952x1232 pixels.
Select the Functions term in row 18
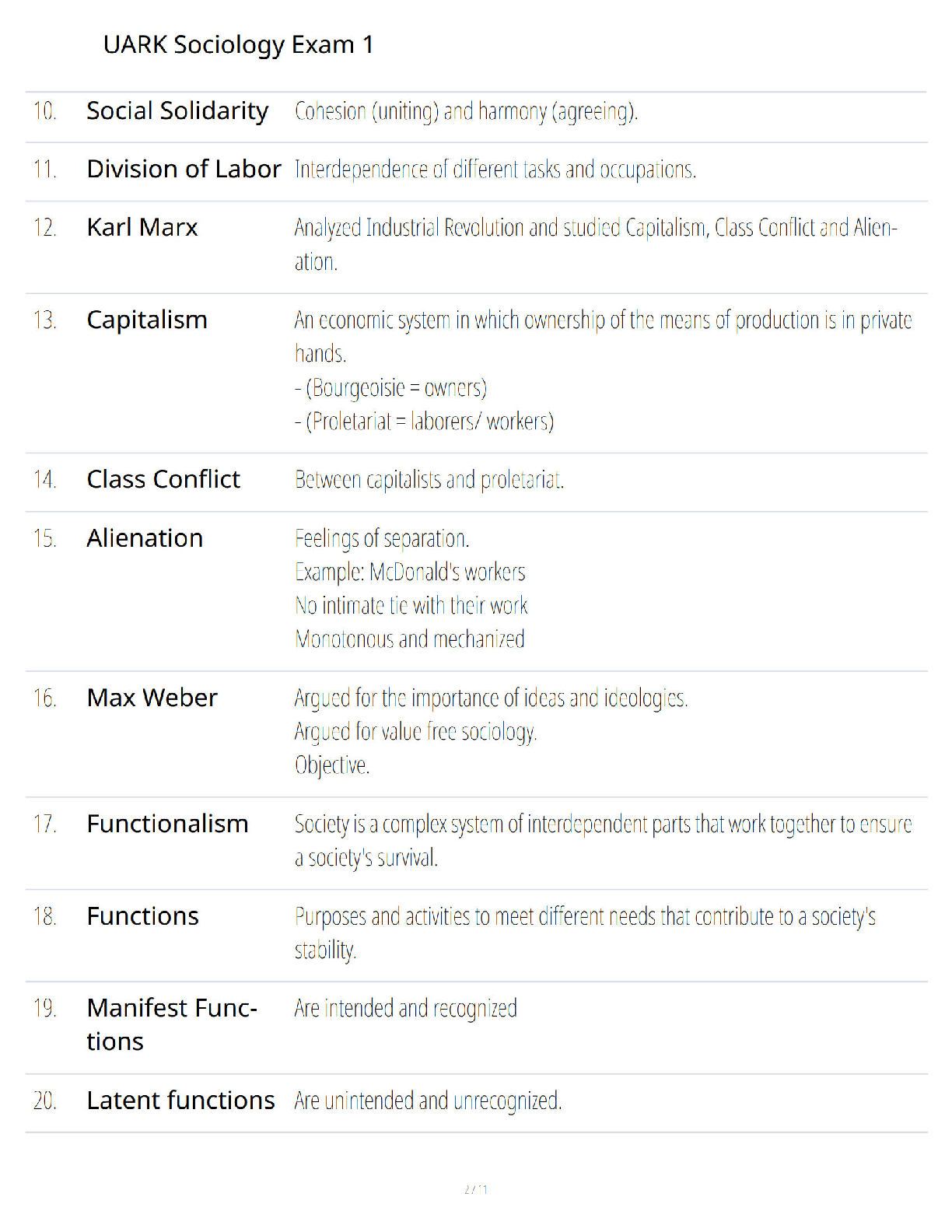[142, 916]
